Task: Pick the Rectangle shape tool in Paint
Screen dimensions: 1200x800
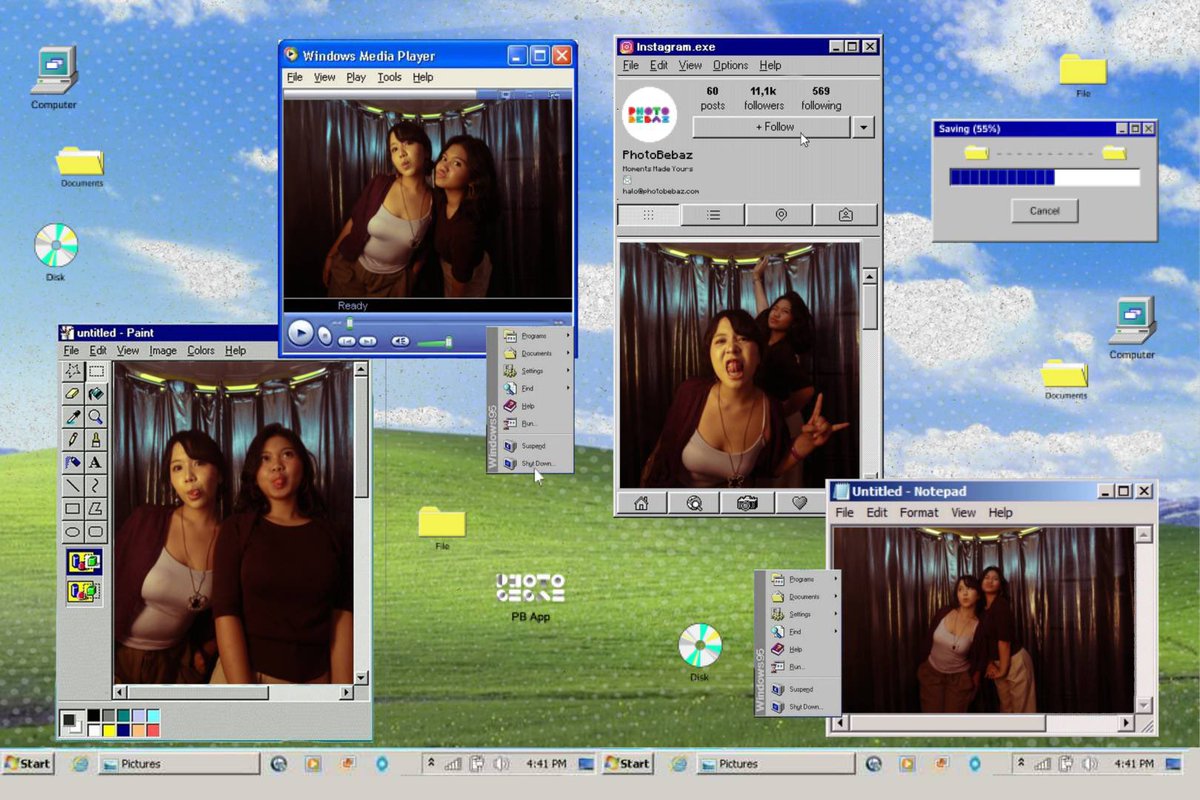Action: [x=73, y=509]
